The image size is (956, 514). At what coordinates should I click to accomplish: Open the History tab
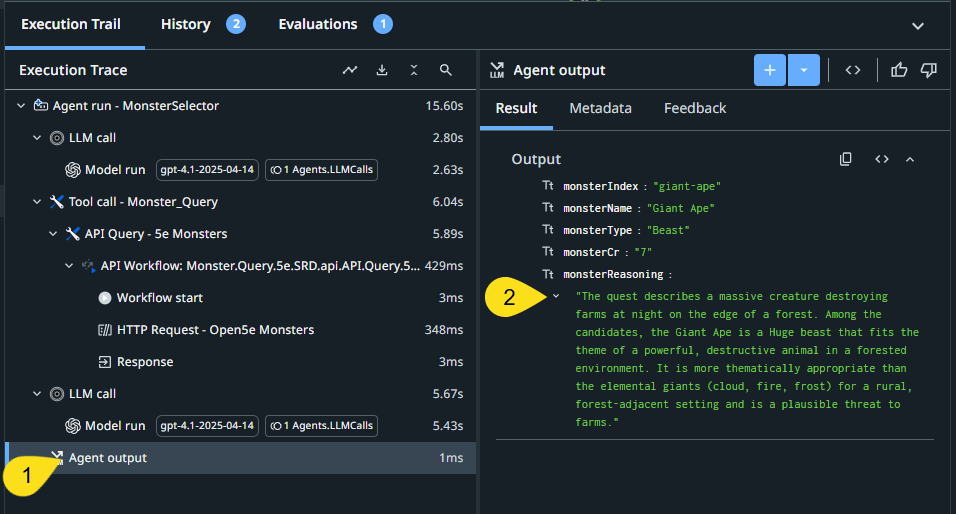tap(185, 24)
